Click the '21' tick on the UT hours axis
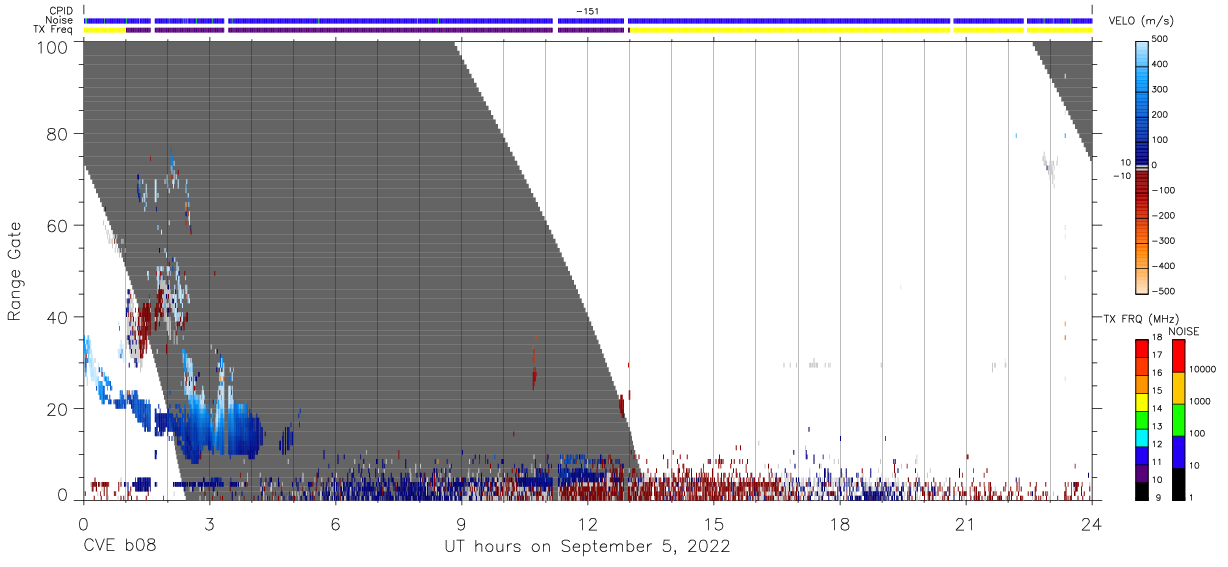This screenshot has height=567, width=1228. pos(966,523)
